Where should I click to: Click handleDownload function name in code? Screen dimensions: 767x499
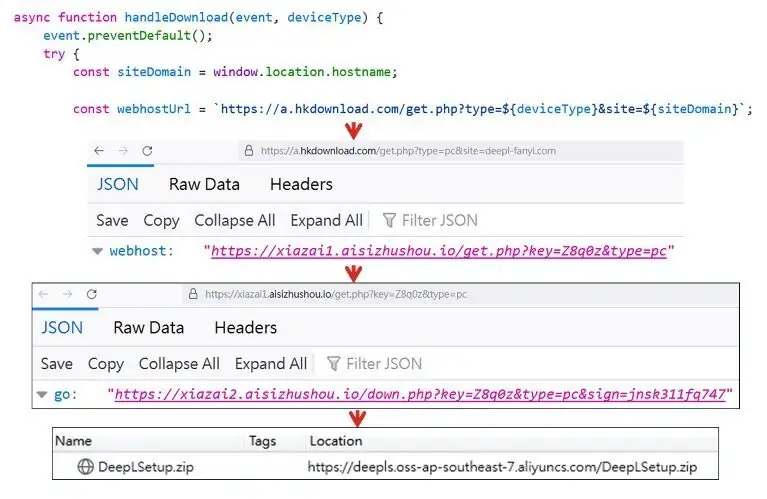[176, 17]
